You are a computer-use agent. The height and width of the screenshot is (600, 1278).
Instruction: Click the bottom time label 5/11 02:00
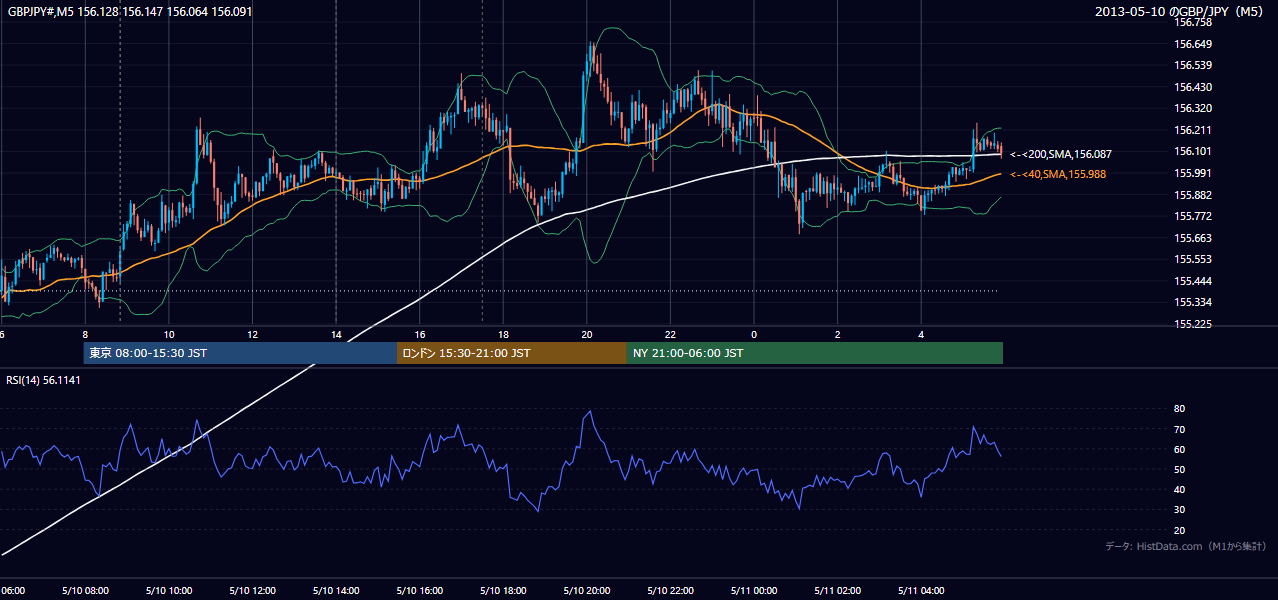(x=836, y=591)
